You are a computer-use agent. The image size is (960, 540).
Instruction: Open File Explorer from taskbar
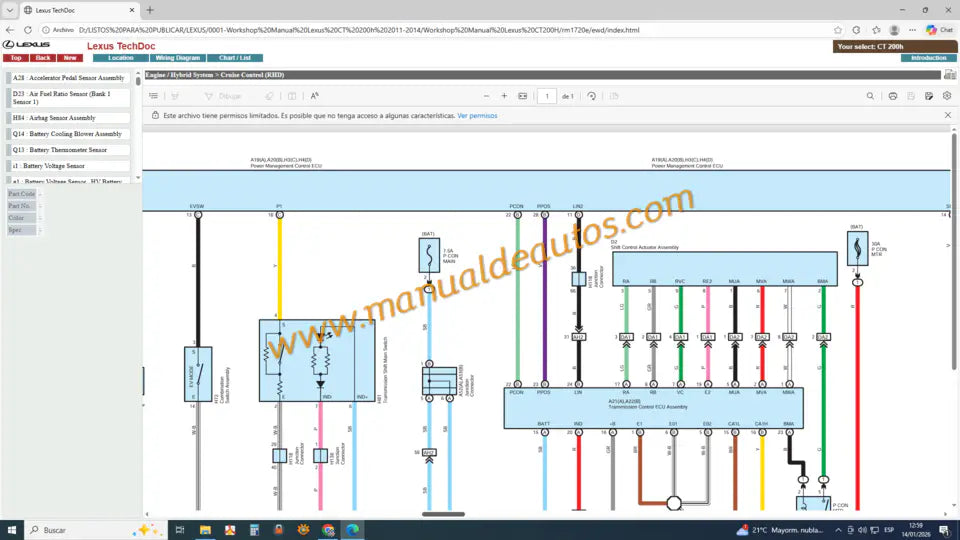(205, 530)
